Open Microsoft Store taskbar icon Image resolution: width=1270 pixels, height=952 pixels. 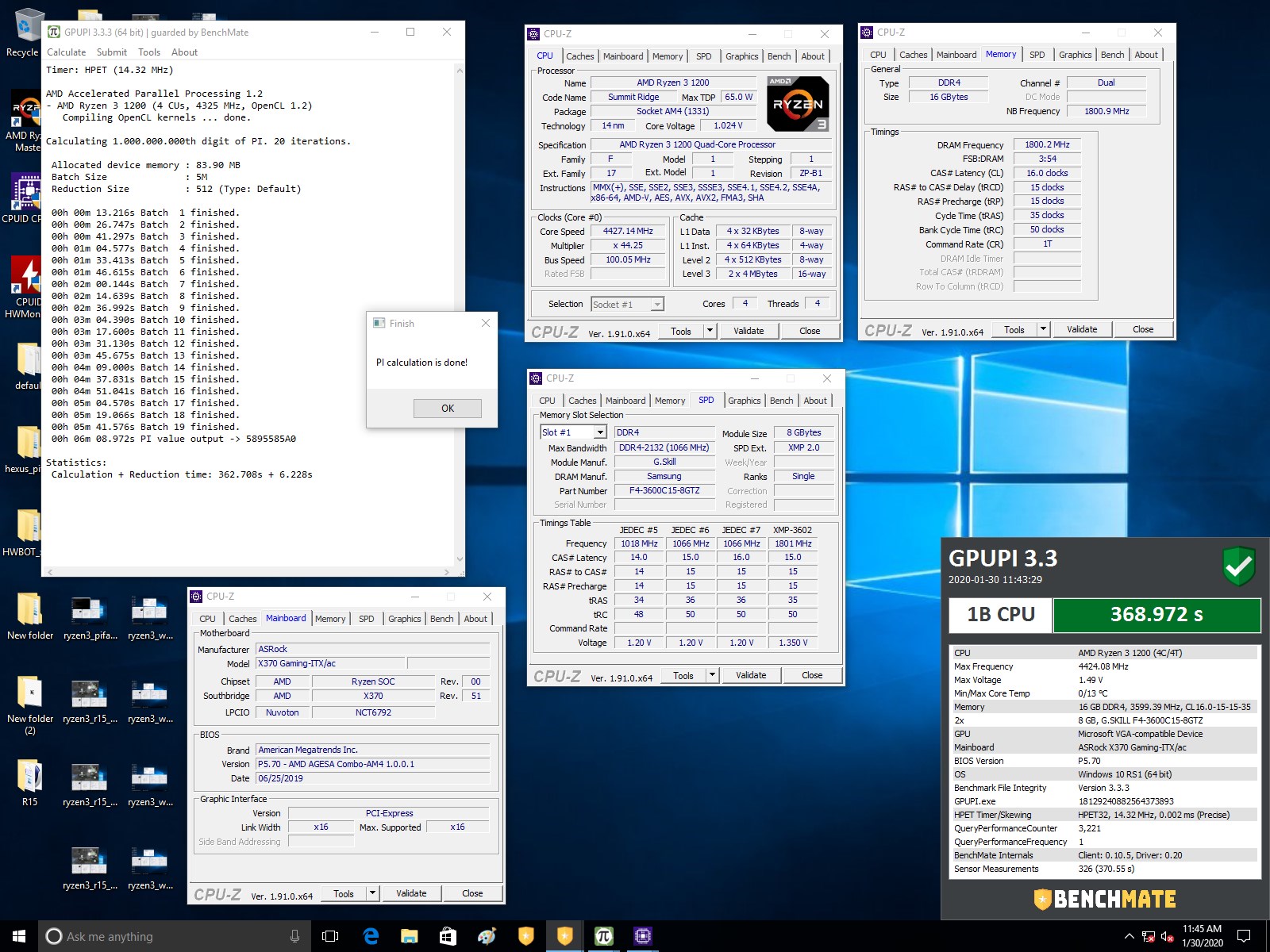click(448, 936)
